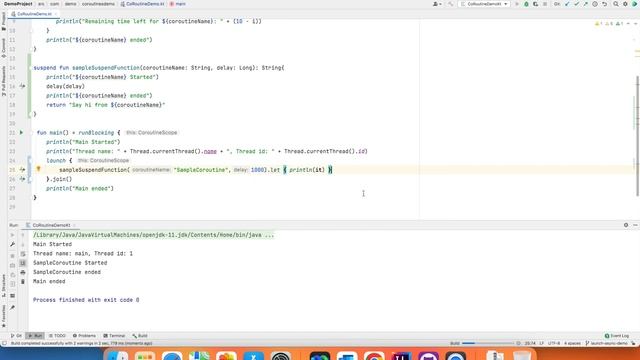Select the CoRoutineDemoKt tab in Run panel
The image size is (640, 360).
click(x=50, y=225)
